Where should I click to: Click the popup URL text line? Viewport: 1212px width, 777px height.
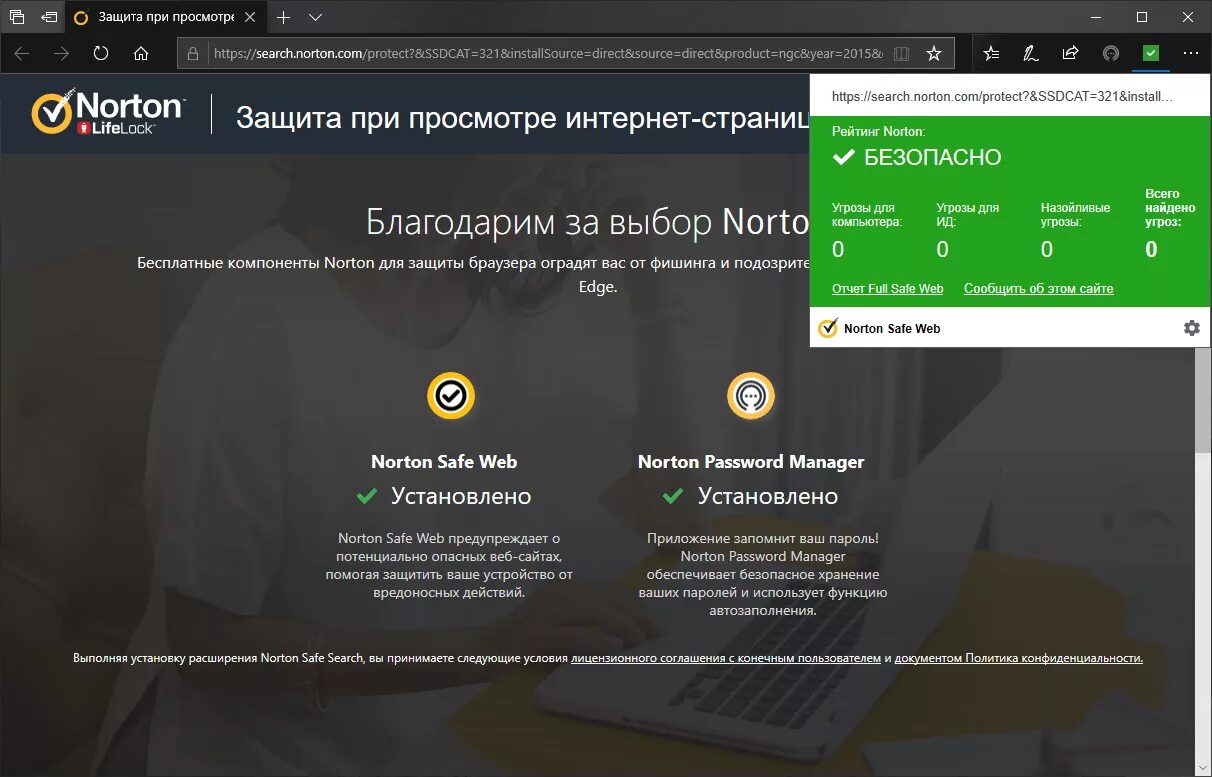(1002, 97)
